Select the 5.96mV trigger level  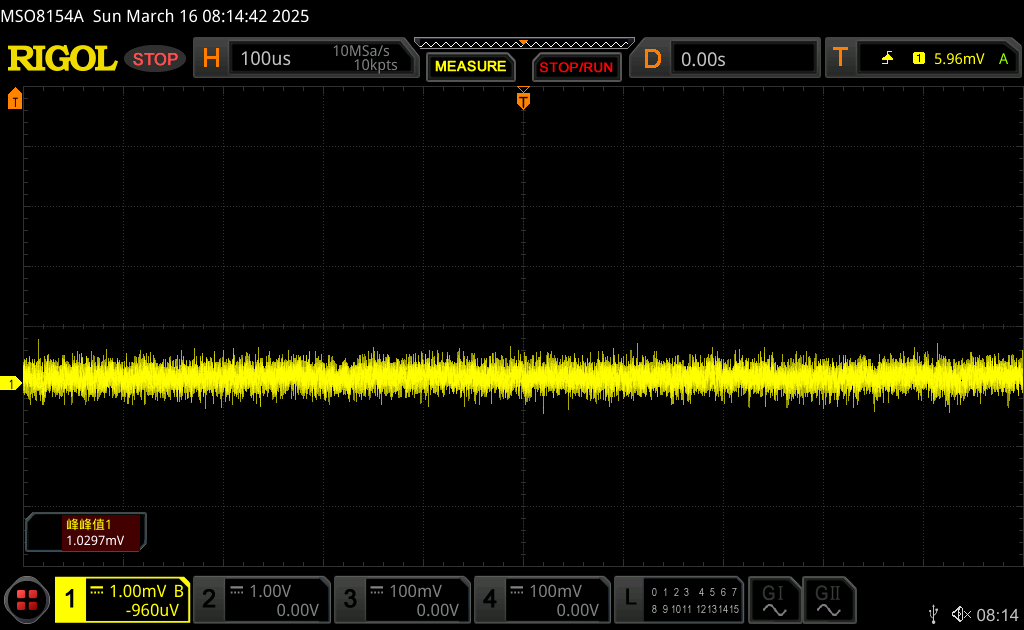pyautogui.click(x=959, y=59)
